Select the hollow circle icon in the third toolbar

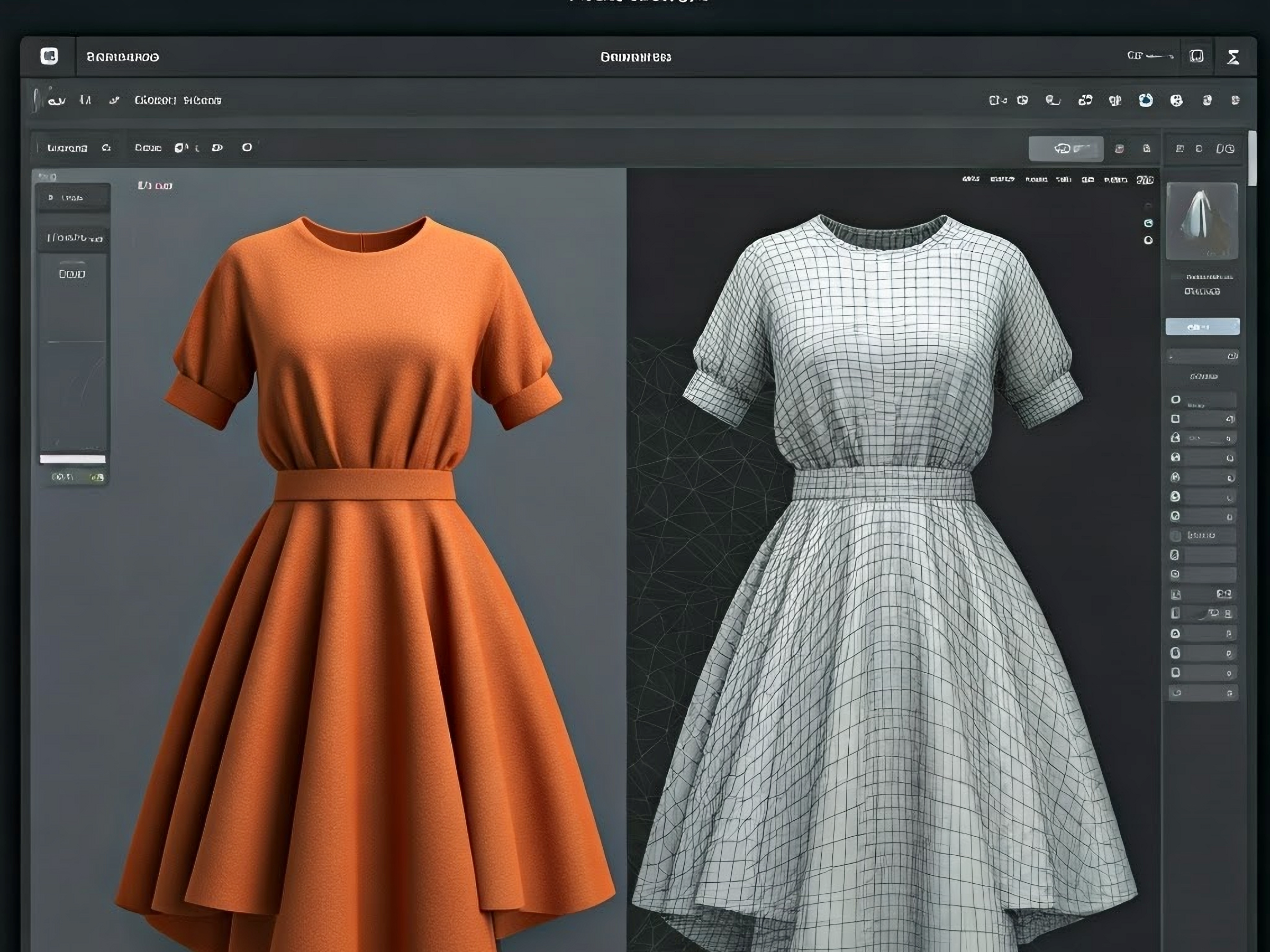pos(247,148)
